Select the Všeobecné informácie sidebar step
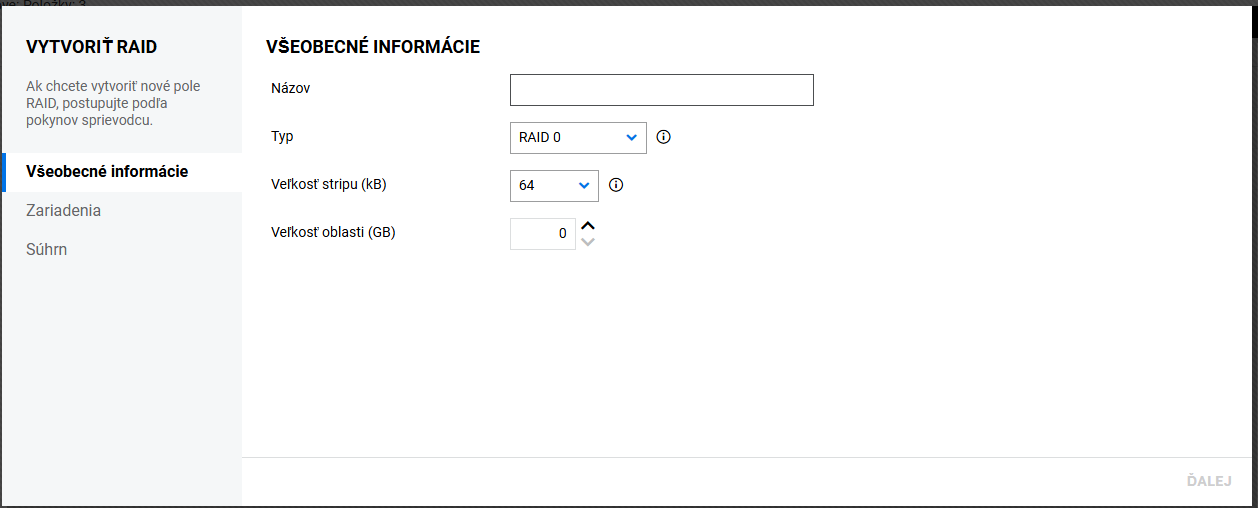 pos(107,172)
